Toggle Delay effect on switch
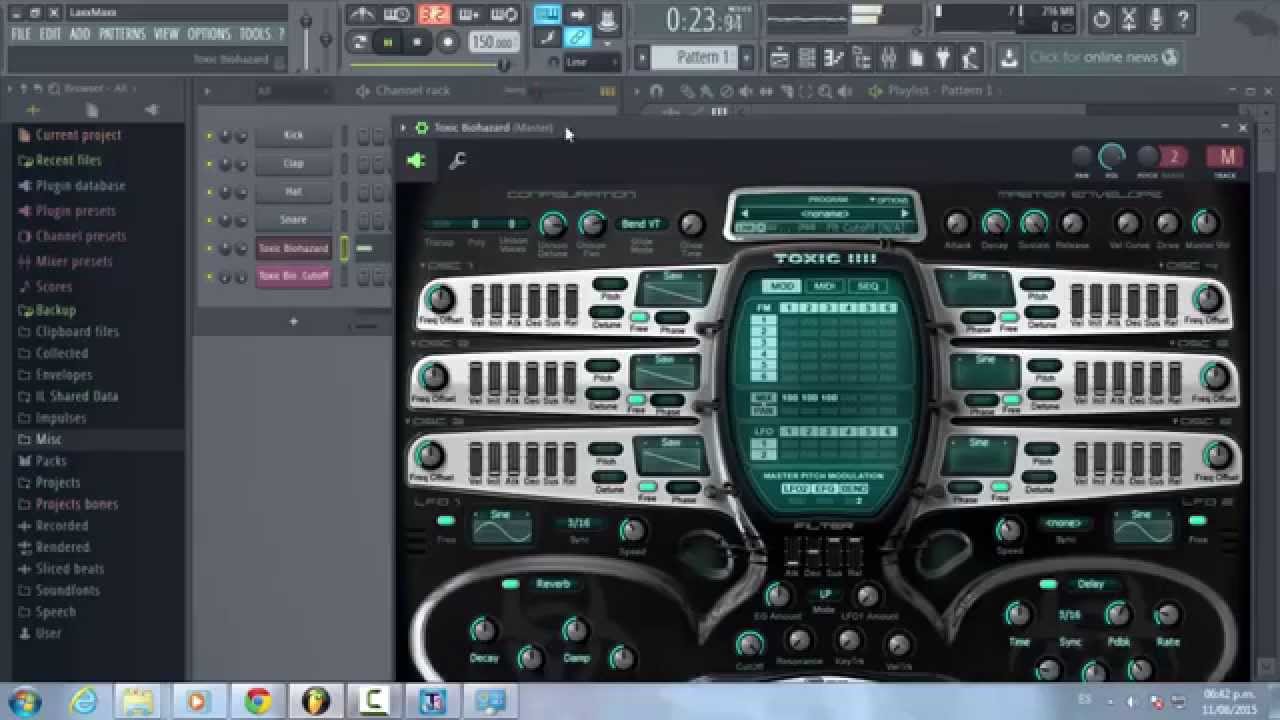Image resolution: width=1280 pixels, height=720 pixels. [x=1048, y=584]
